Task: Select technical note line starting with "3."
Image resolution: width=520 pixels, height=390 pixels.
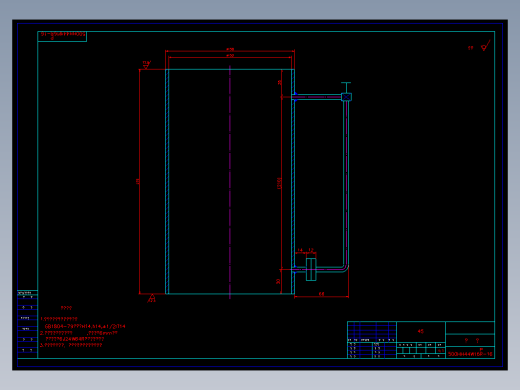Action: pyautogui.click(x=71, y=345)
